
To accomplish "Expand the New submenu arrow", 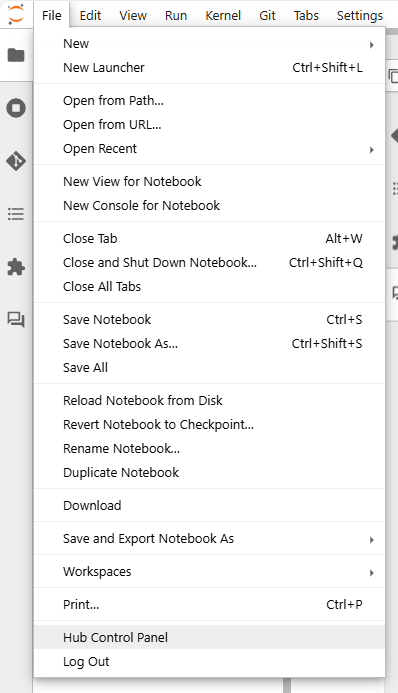I will pos(371,45).
